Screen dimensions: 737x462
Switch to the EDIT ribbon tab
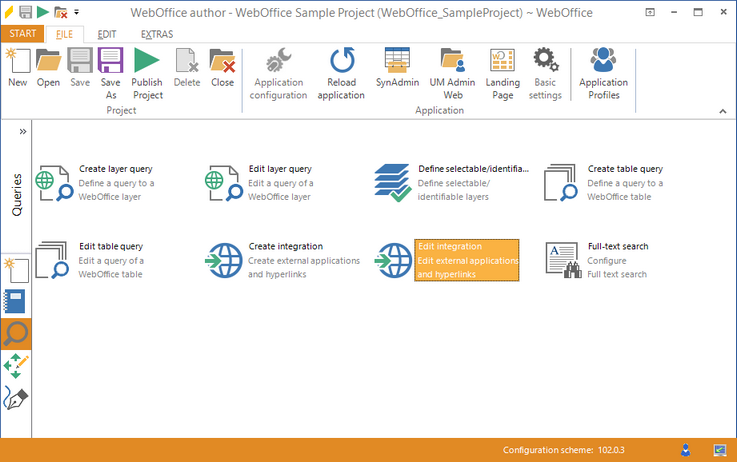tap(107, 34)
